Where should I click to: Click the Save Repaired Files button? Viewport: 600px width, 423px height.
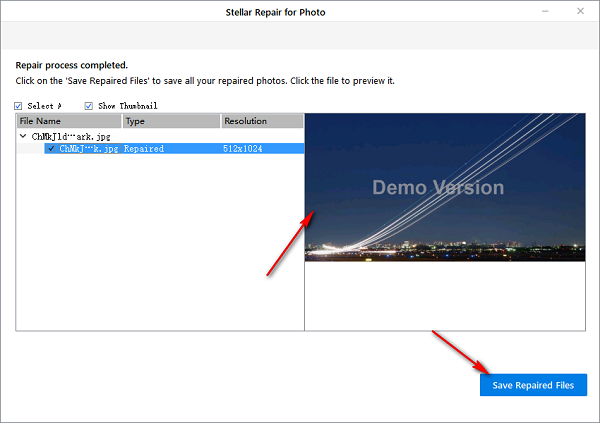pos(533,385)
